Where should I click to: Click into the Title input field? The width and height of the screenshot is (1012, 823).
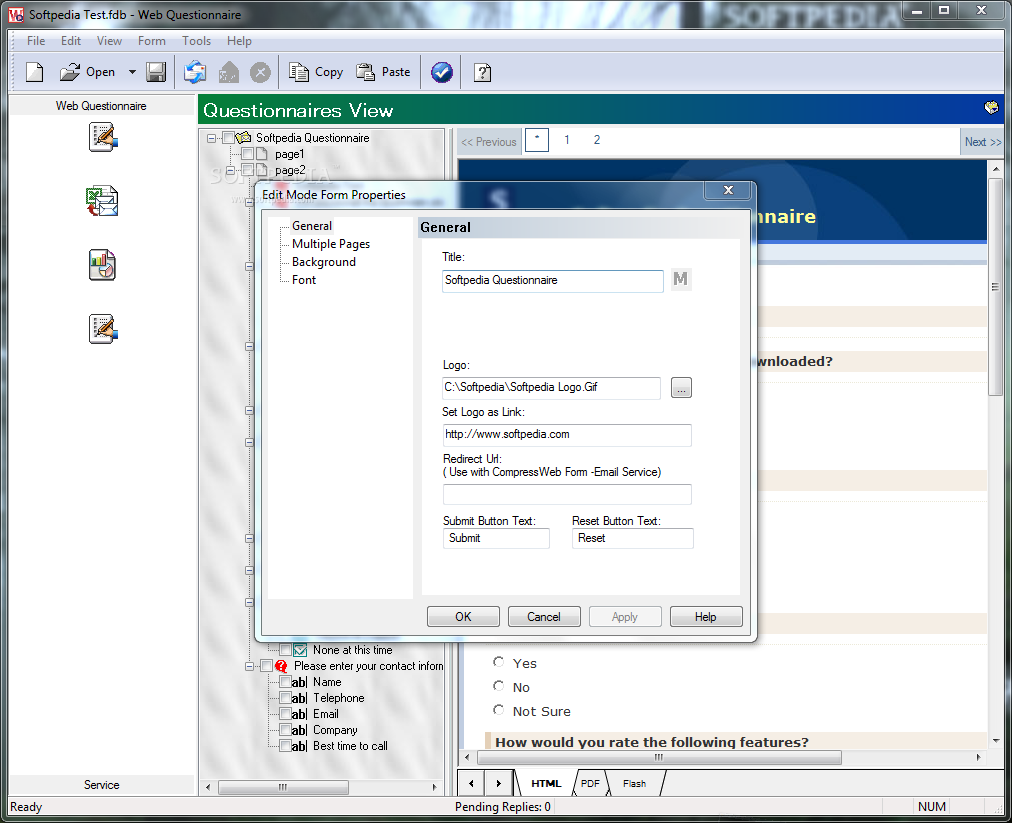[552, 281]
